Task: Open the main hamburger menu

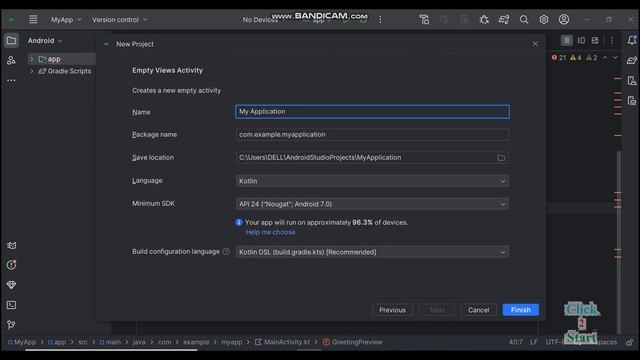Action: pyautogui.click(x=33, y=19)
